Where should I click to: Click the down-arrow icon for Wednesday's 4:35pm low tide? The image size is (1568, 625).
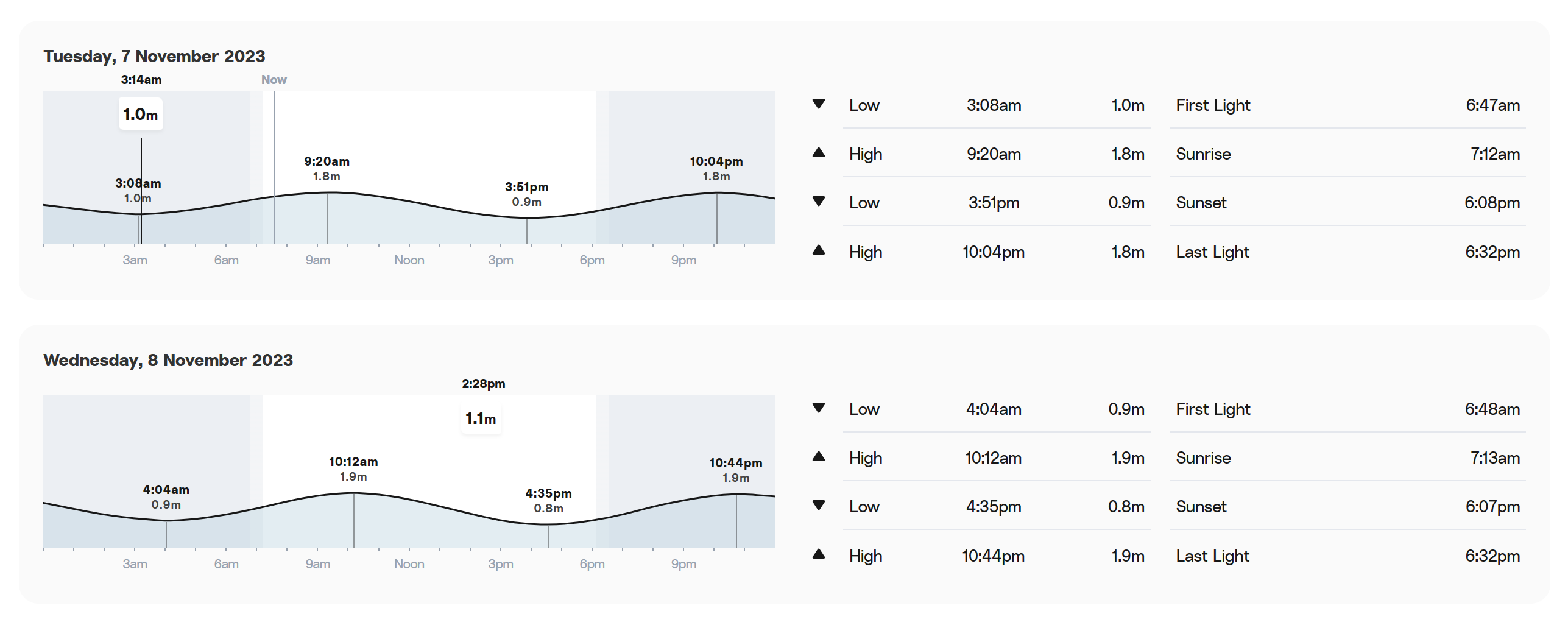click(819, 506)
